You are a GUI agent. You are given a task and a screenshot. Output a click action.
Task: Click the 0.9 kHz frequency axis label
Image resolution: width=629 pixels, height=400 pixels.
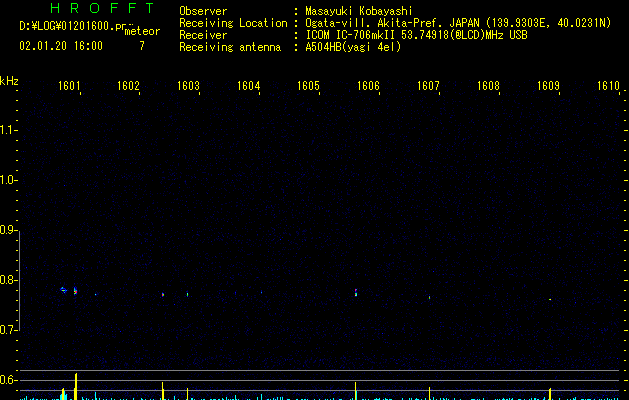point(8,230)
